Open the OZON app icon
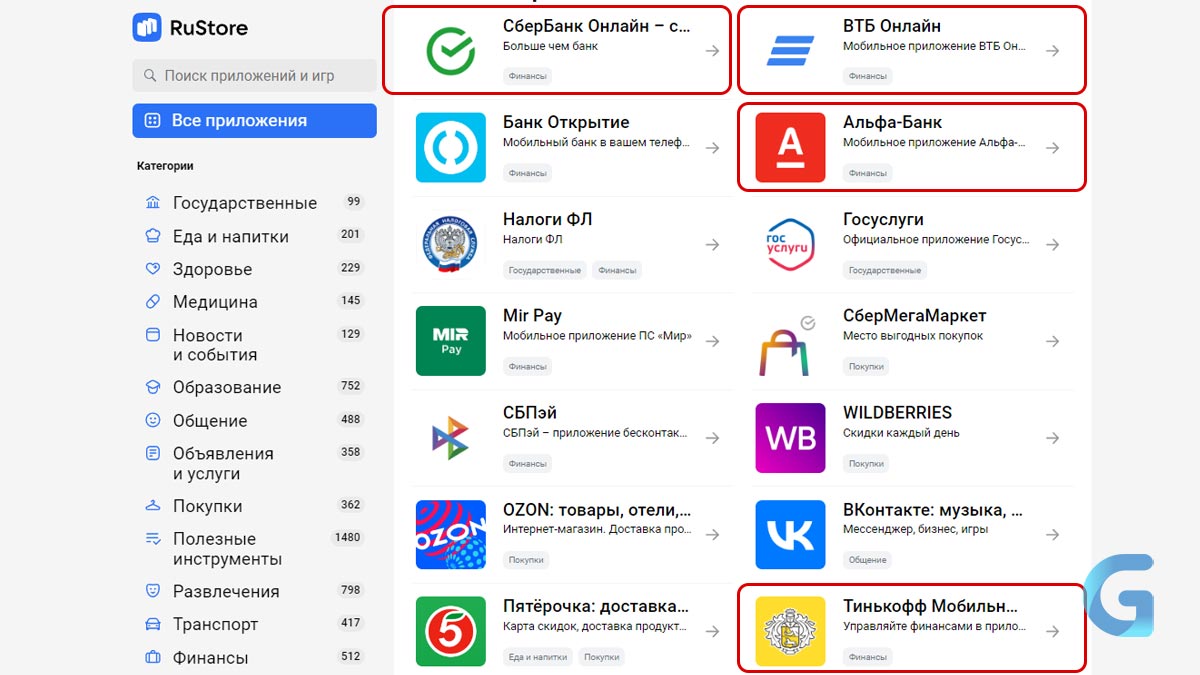The width and height of the screenshot is (1200, 675). pyautogui.click(x=451, y=535)
